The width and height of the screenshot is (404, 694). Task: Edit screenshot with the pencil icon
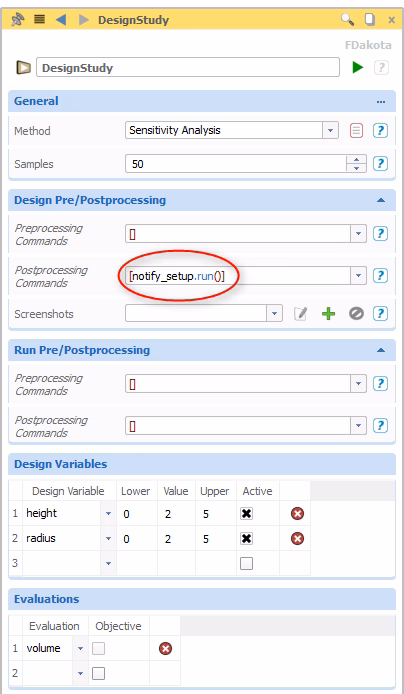300,314
